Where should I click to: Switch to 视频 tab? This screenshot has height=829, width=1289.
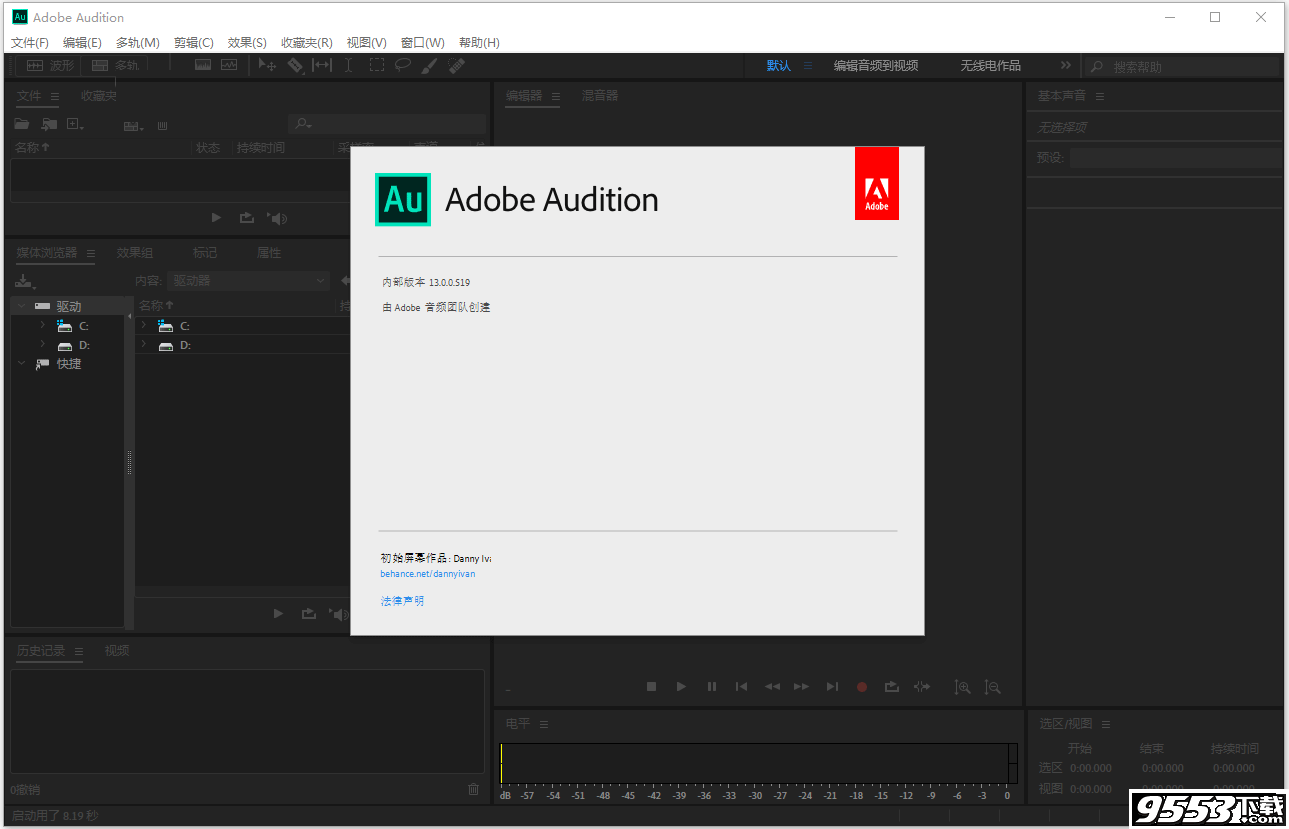pos(117,650)
